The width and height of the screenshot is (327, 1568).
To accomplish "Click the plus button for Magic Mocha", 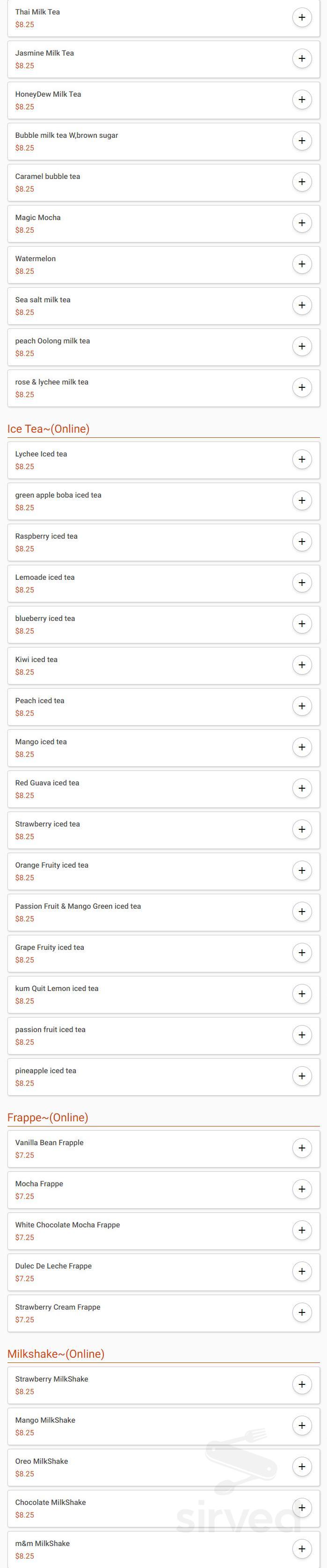I will click(x=302, y=223).
